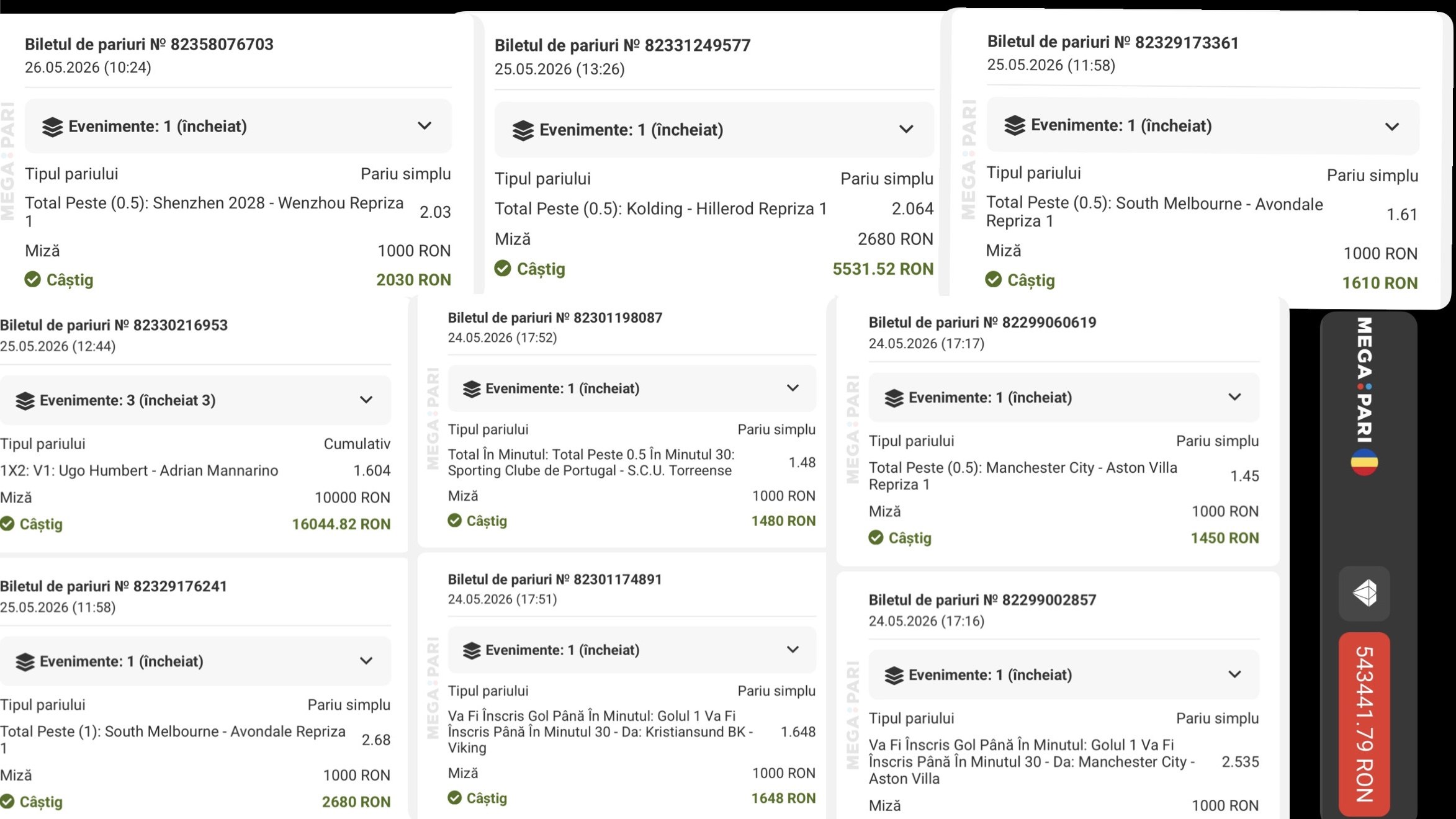Click the layers icon on ticket 82329173361

pyautogui.click(x=1015, y=125)
